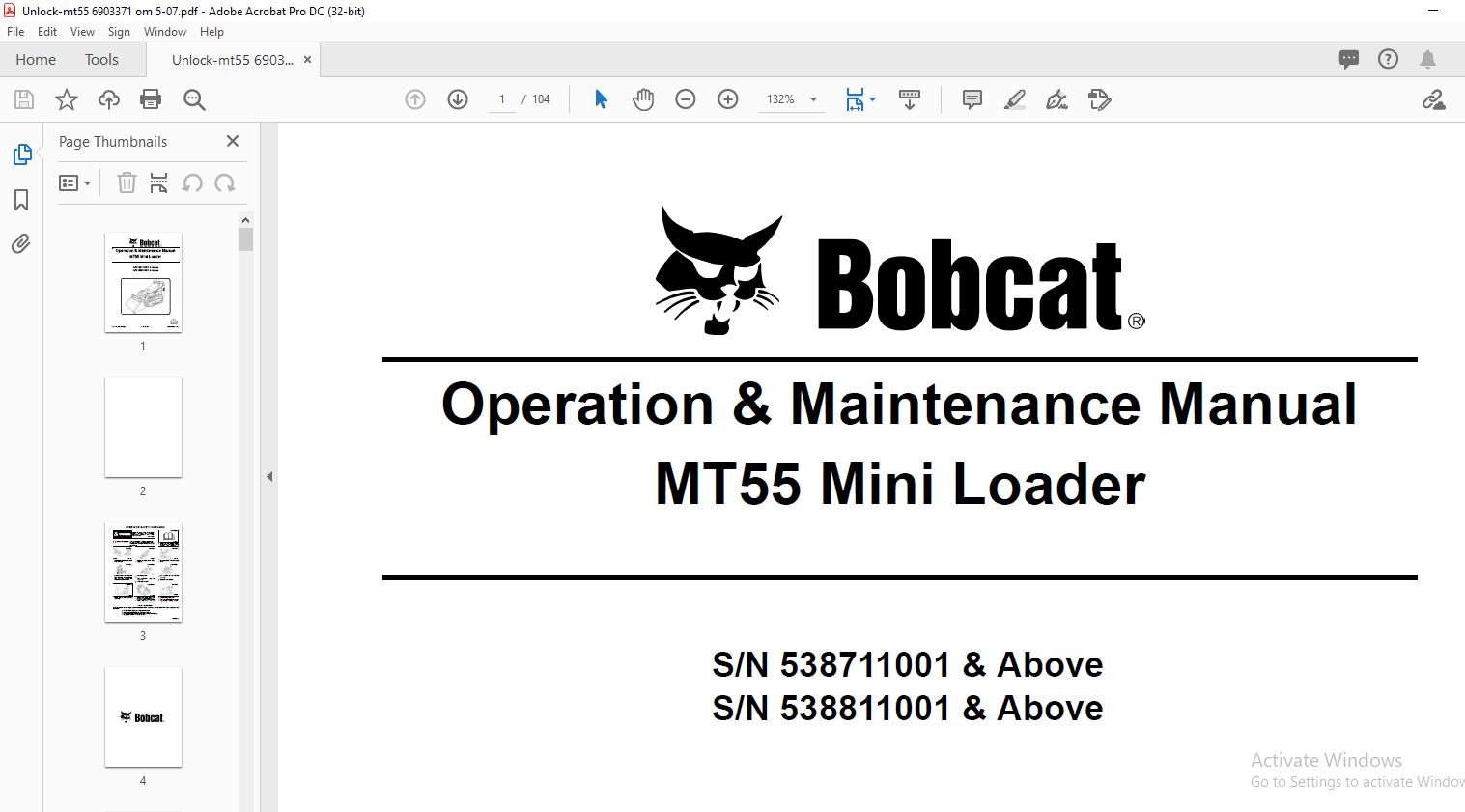This screenshot has width=1465, height=812.
Task: Open the View menu
Action: (83, 32)
